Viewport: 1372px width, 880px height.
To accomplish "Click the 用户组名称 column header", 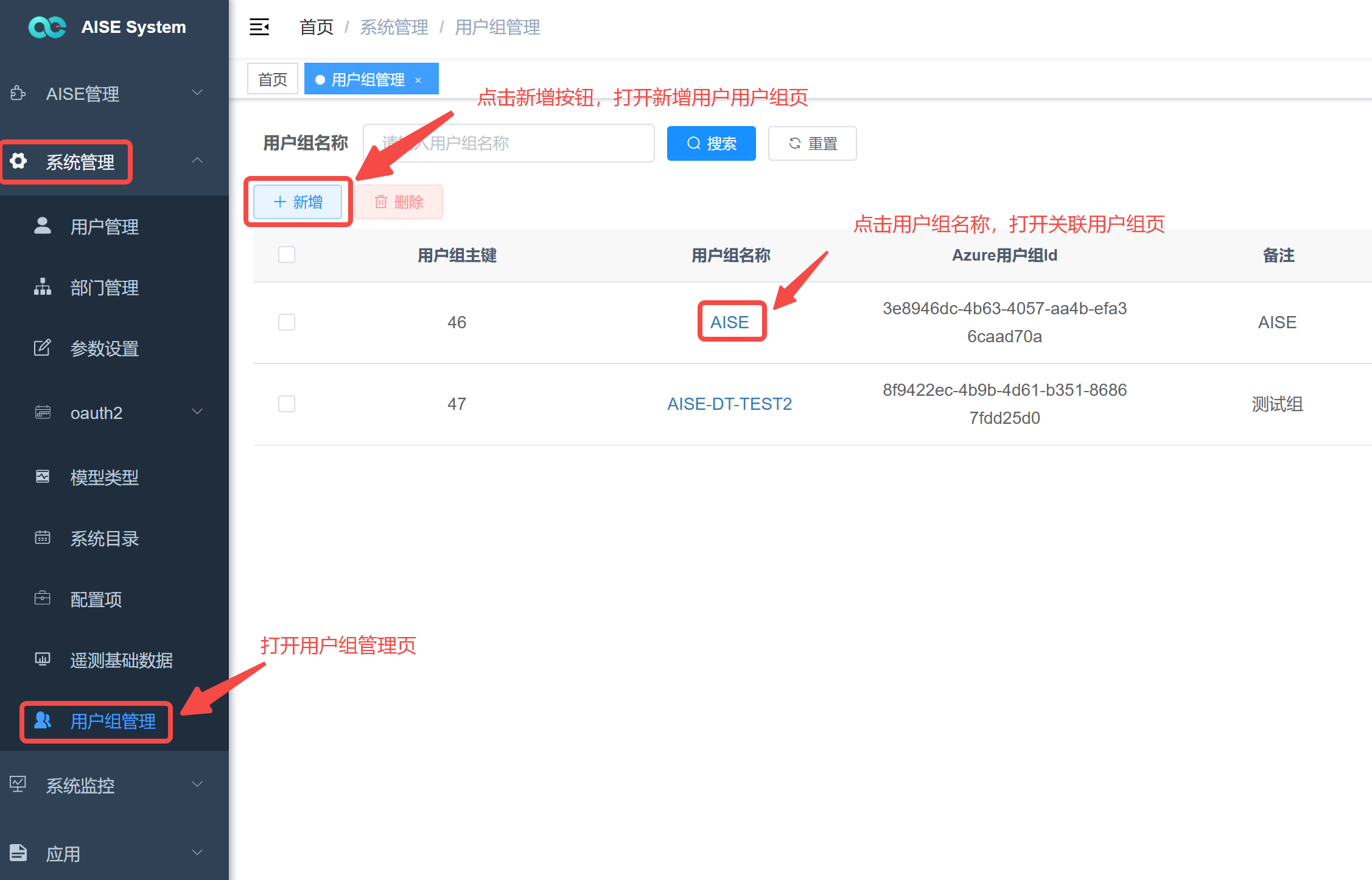I will 731,255.
